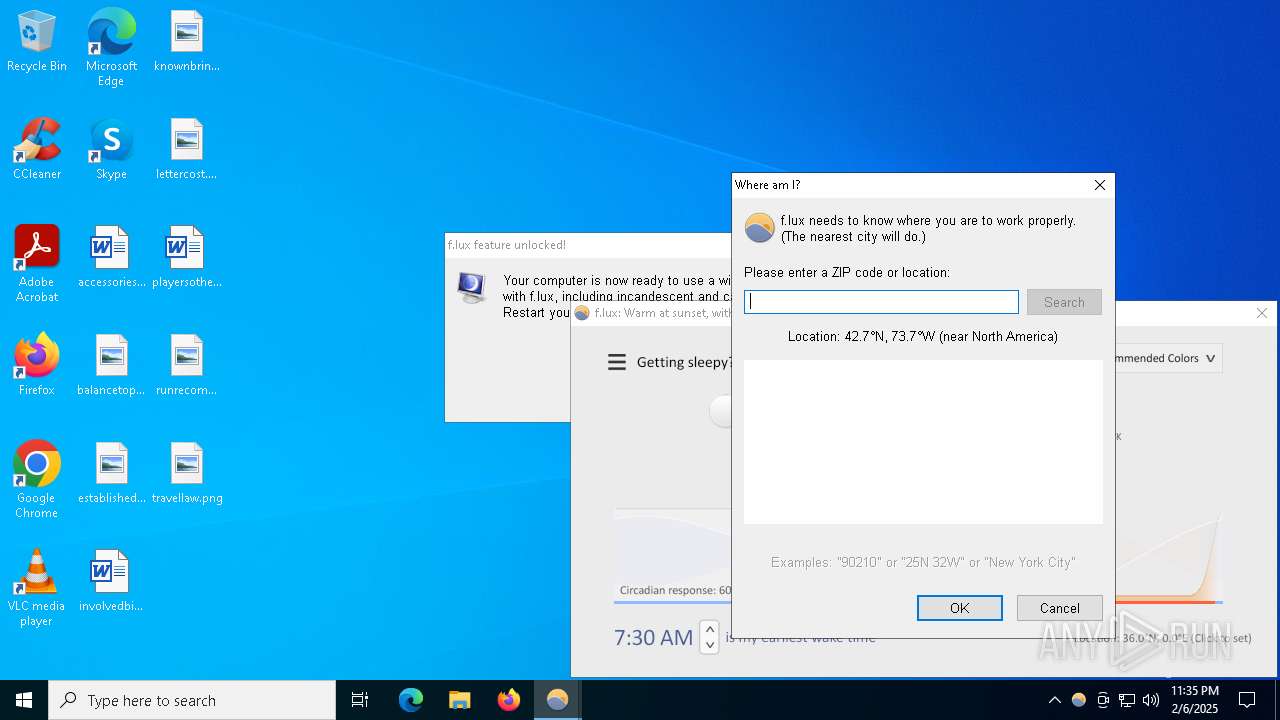Open the Windows Start menu
The height and width of the screenshot is (720, 1280).
[24, 700]
